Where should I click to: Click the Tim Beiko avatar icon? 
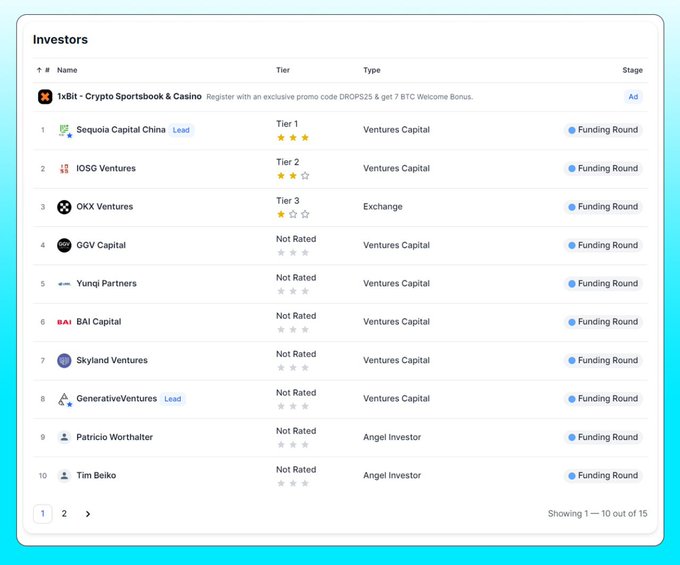pos(64,476)
